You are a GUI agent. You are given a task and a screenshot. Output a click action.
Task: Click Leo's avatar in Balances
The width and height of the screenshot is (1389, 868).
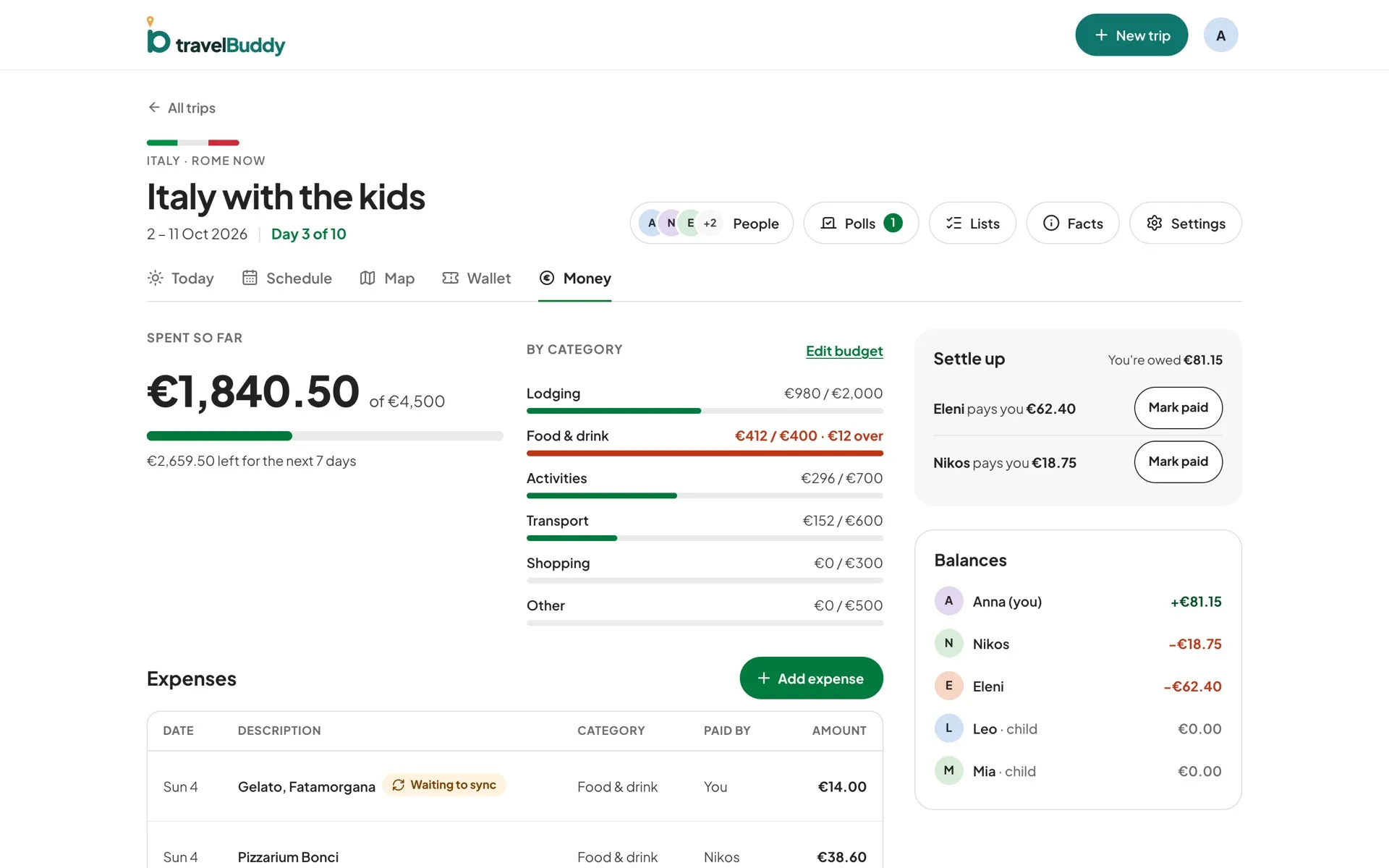click(948, 728)
